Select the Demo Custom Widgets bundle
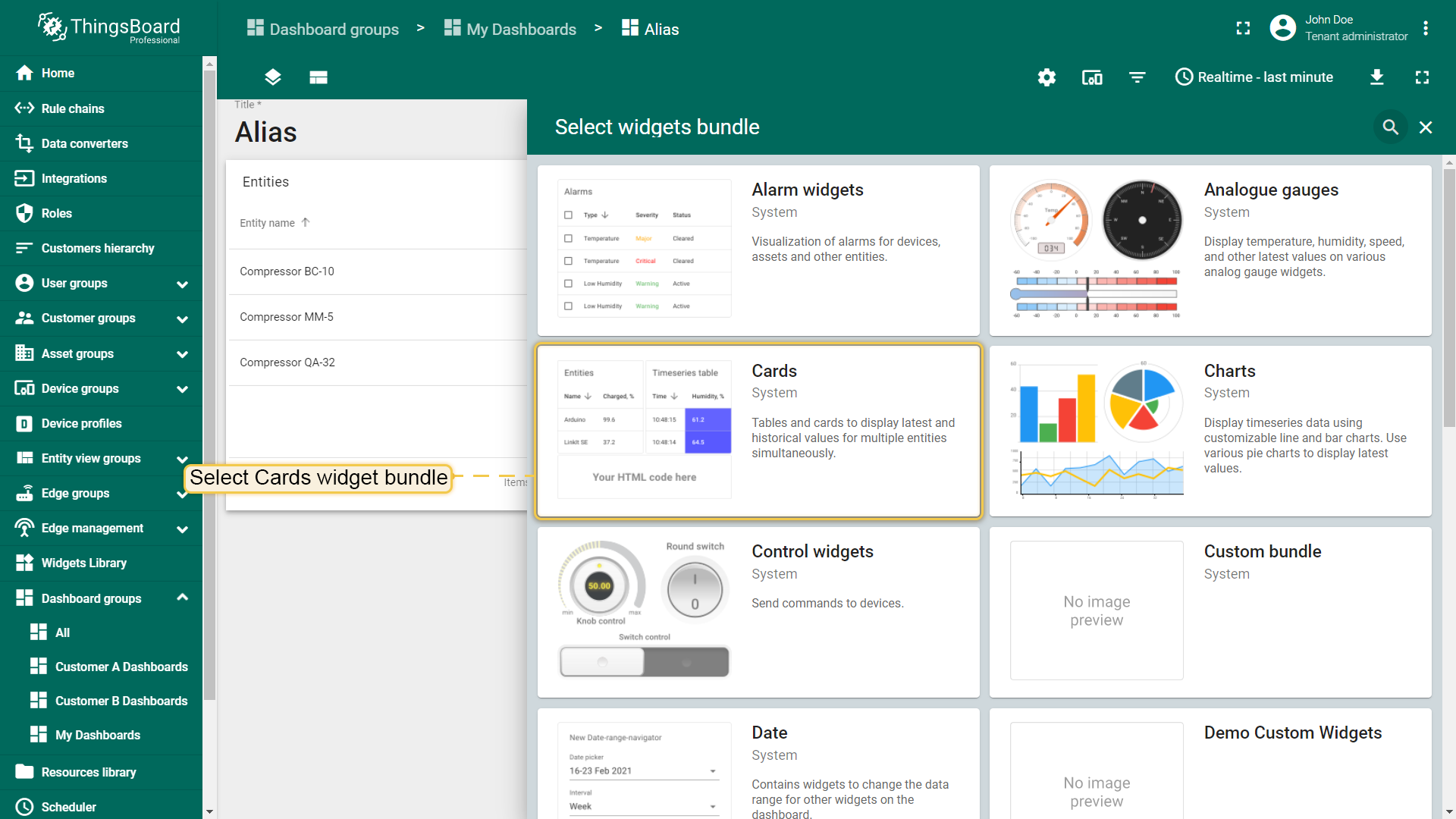The height and width of the screenshot is (819, 1456). [x=1210, y=764]
